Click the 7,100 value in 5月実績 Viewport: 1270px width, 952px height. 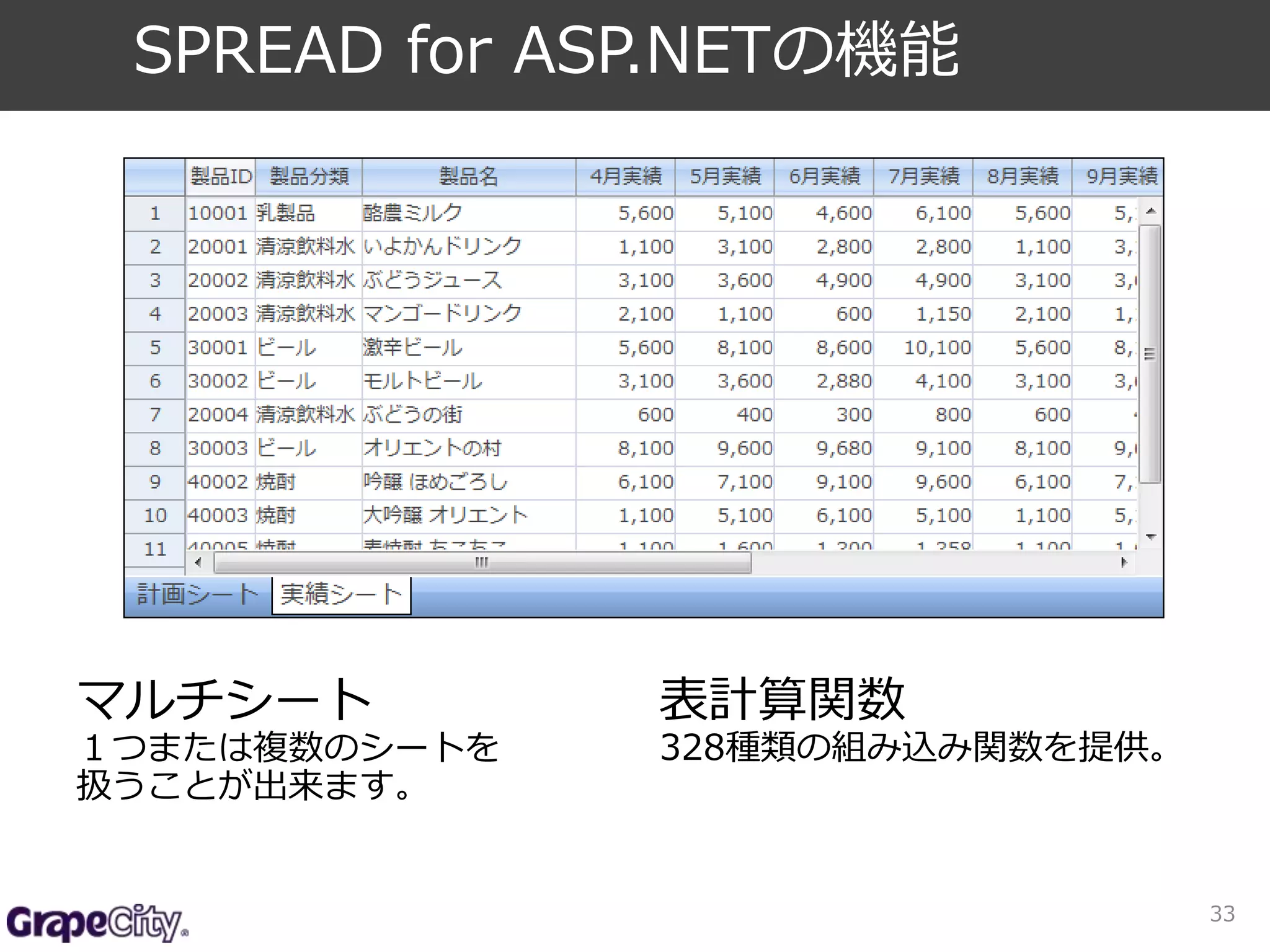point(725,482)
